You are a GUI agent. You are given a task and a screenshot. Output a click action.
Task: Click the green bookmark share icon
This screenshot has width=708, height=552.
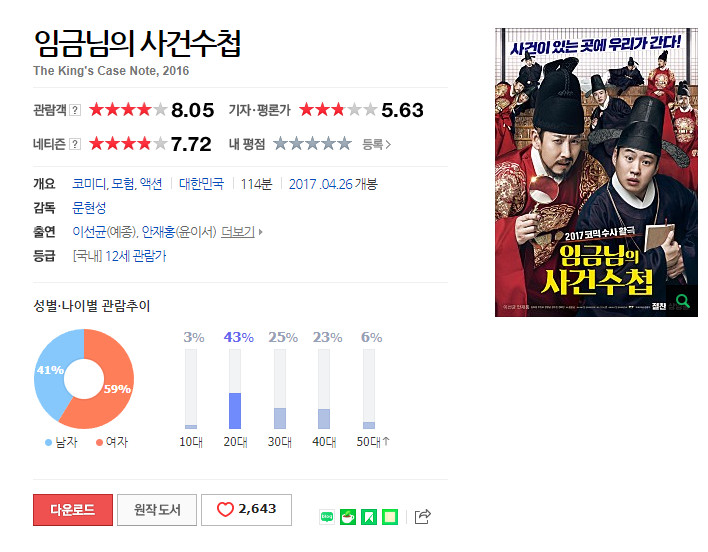click(x=369, y=517)
